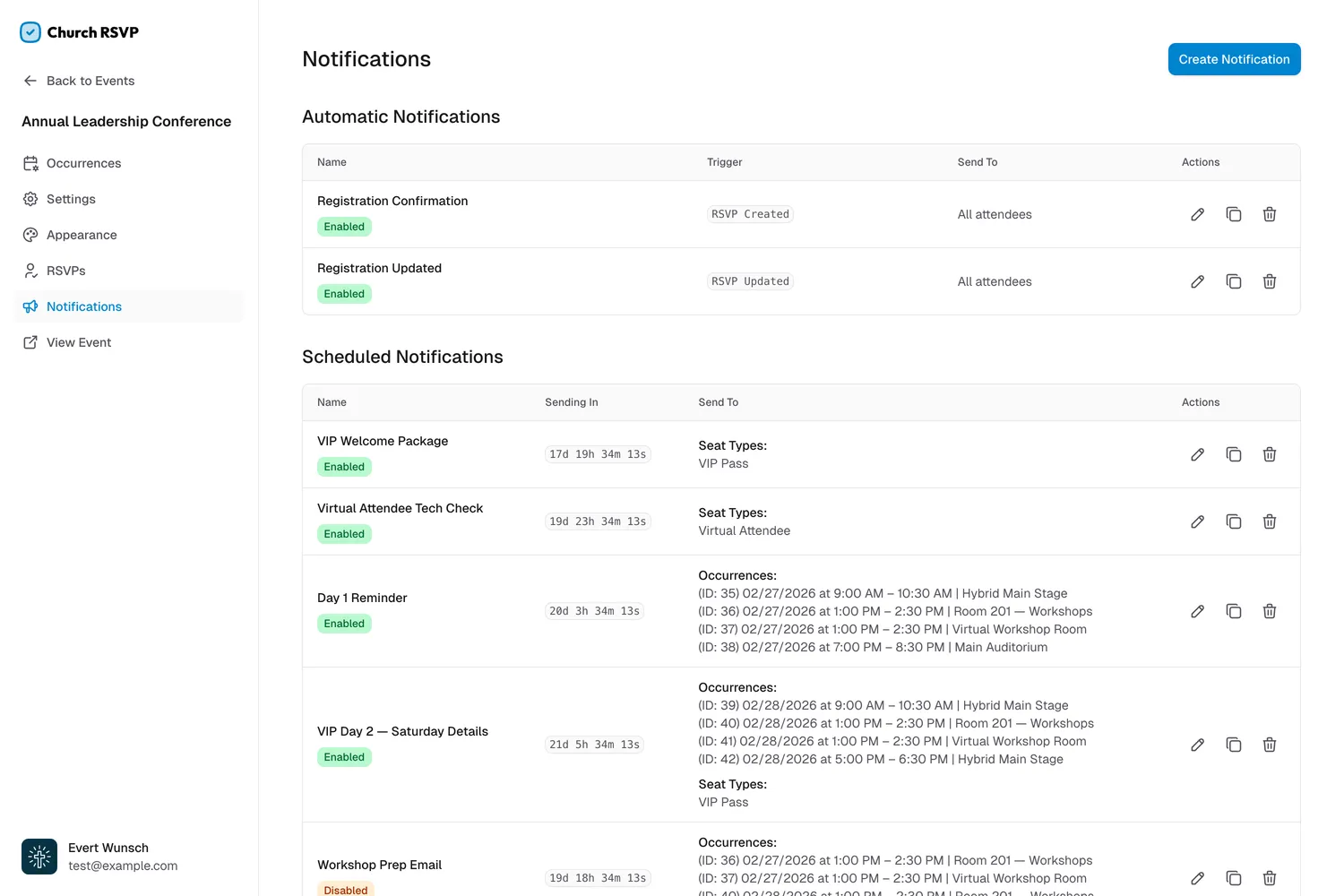1344x896 pixels.
Task: Go Back to Events
Action: pos(90,81)
